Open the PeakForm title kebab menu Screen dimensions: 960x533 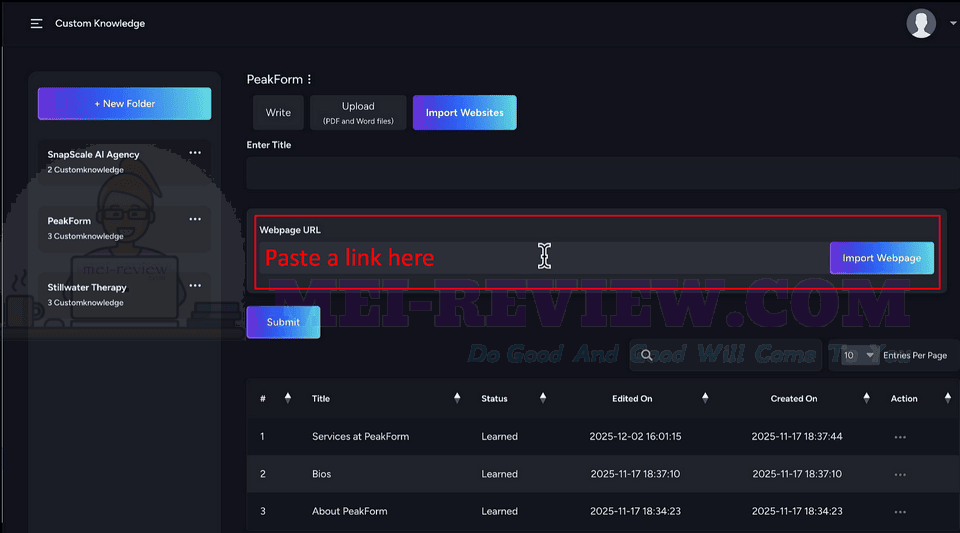click(309, 80)
